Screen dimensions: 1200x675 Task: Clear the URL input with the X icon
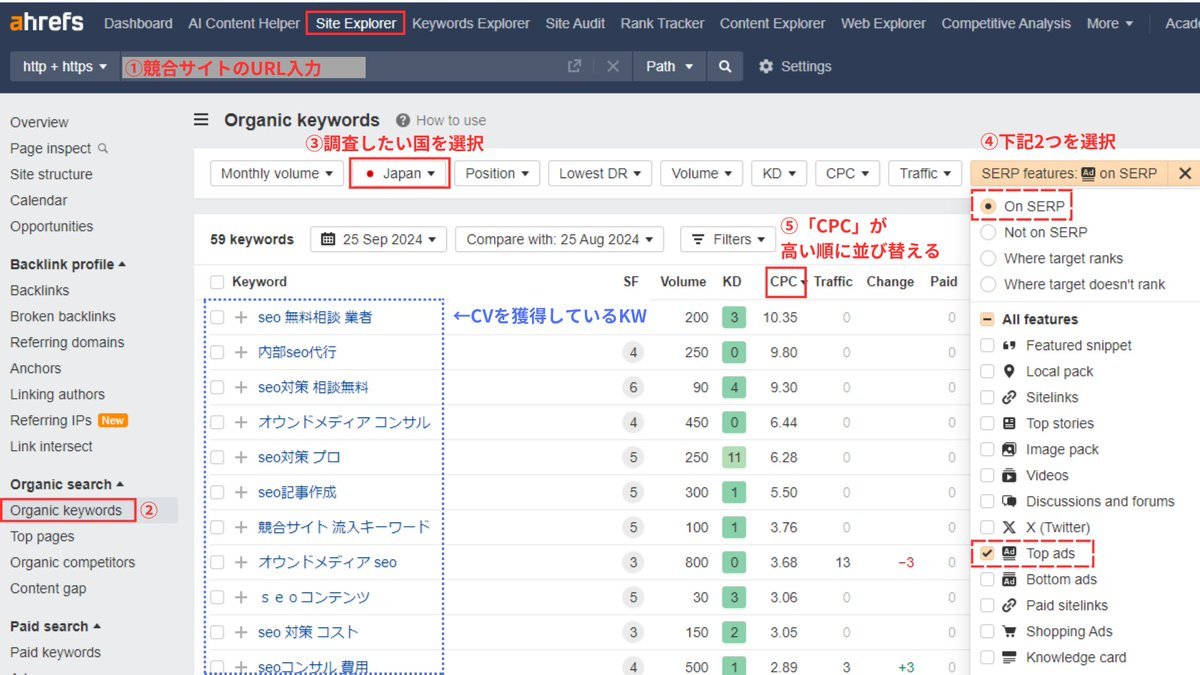(x=613, y=66)
